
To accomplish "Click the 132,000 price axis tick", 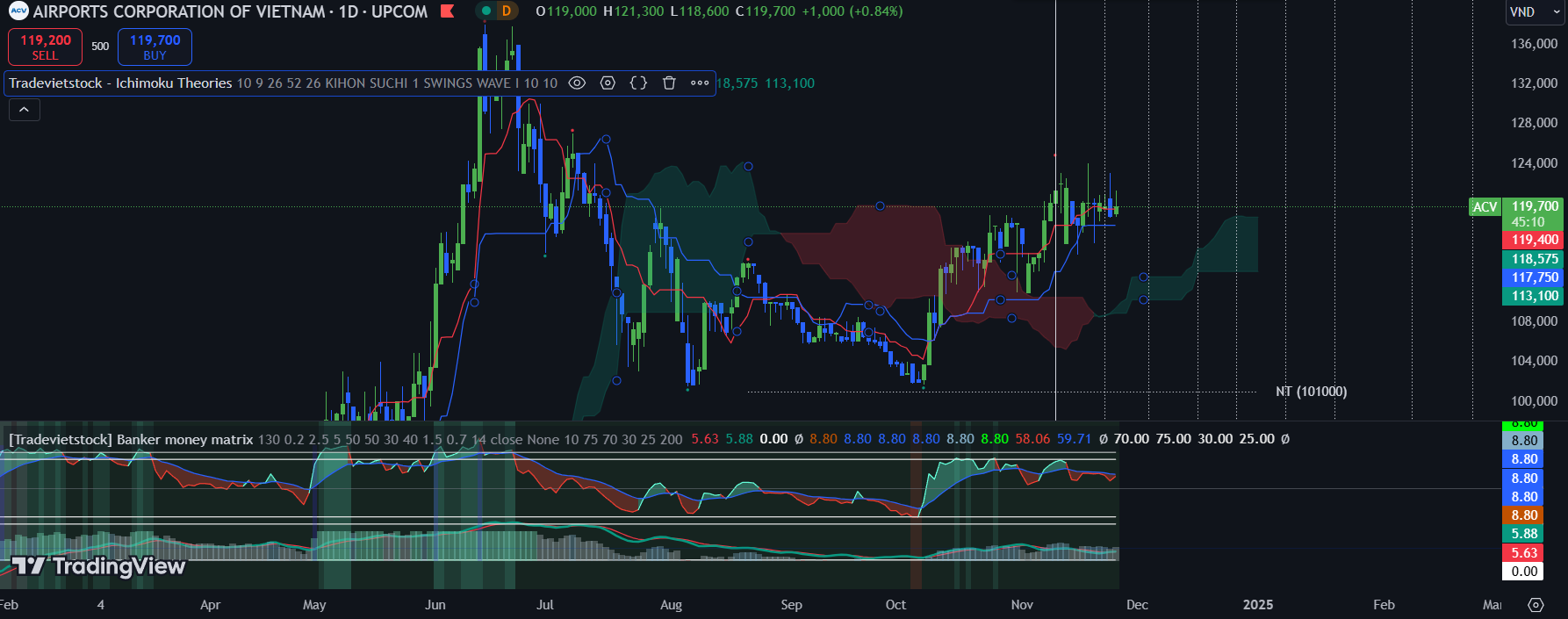I will click(1534, 83).
